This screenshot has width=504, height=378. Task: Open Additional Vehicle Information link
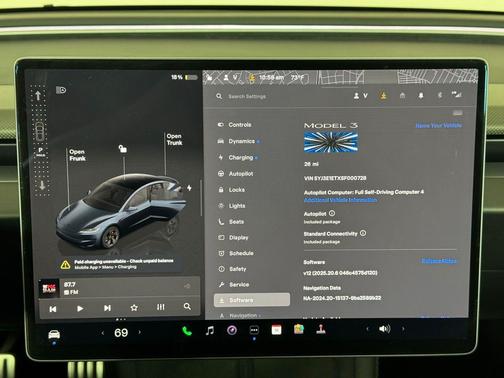(x=340, y=200)
